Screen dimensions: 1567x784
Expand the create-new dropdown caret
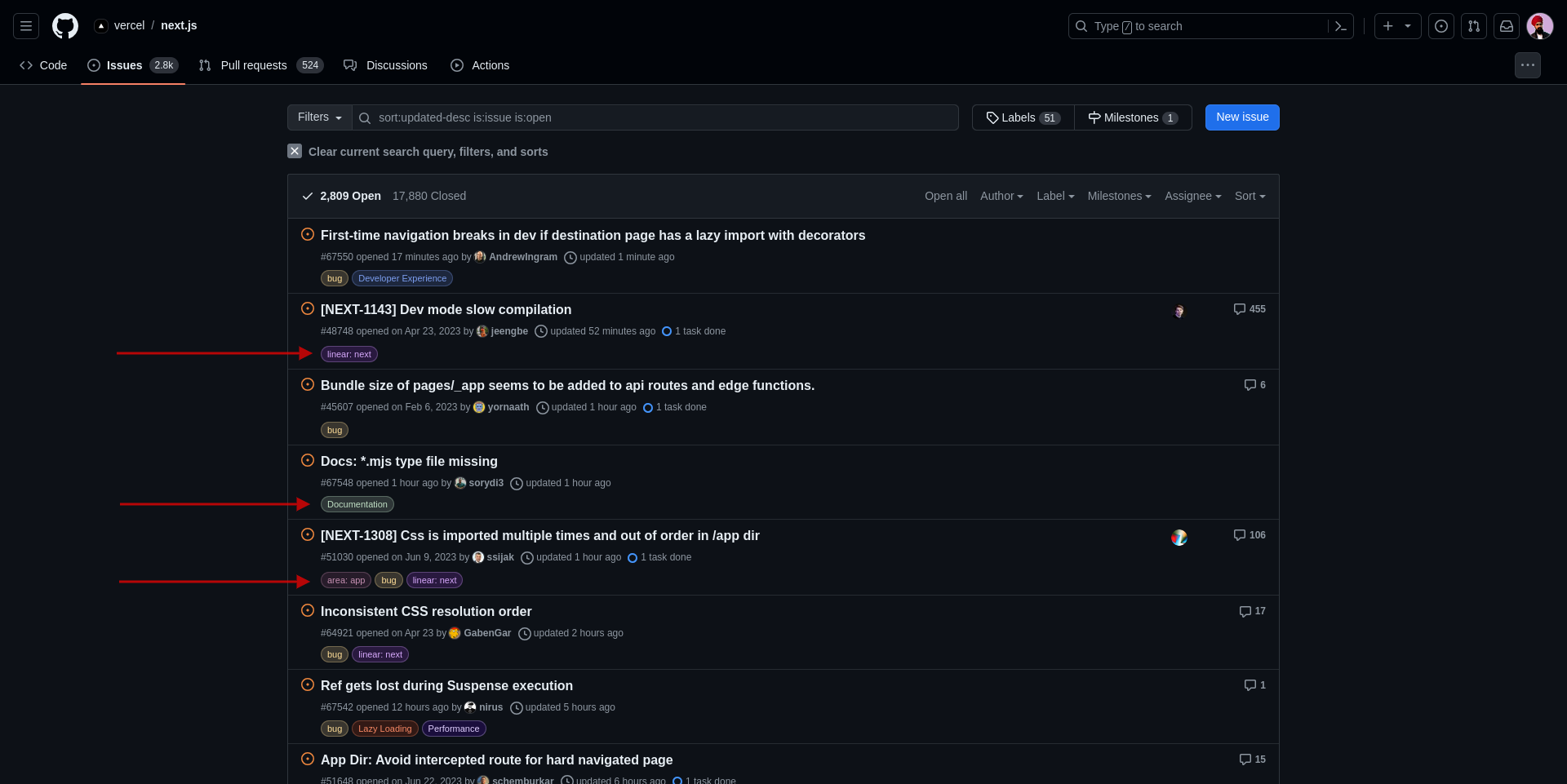pyautogui.click(x=1408, y=26)
